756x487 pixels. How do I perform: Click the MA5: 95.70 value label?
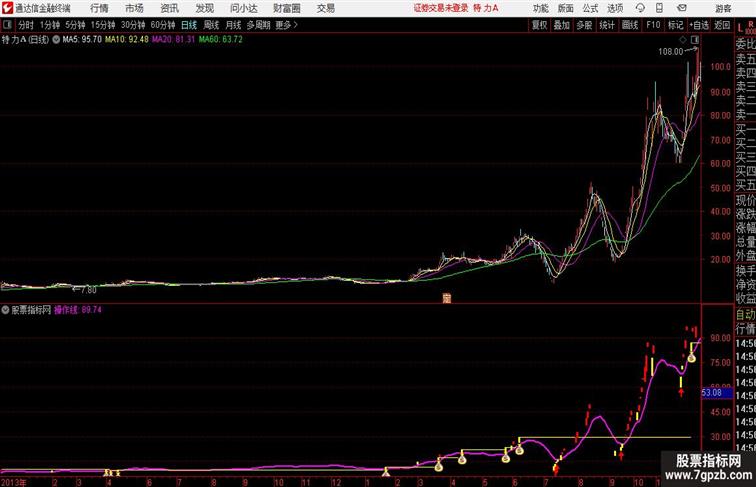click(x=82, y=40)
